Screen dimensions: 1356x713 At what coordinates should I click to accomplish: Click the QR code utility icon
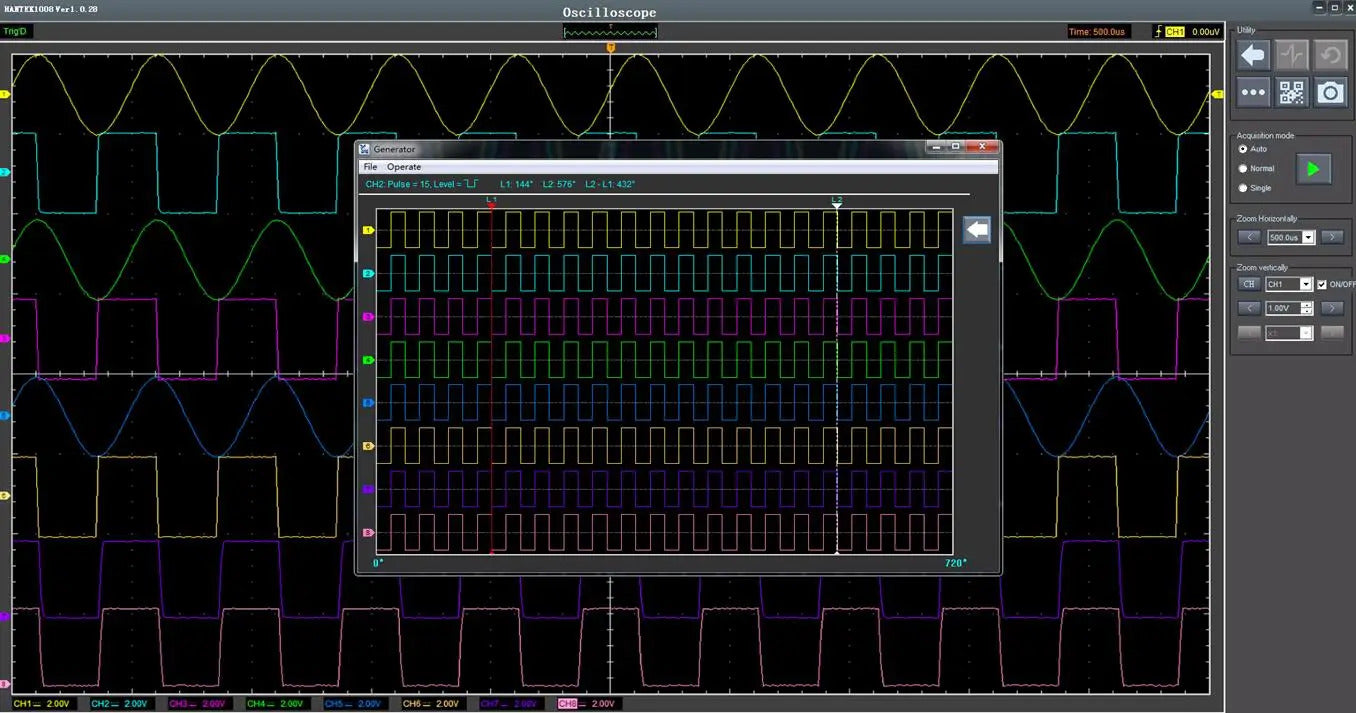pyautogui.click(x=1291, y=93)
